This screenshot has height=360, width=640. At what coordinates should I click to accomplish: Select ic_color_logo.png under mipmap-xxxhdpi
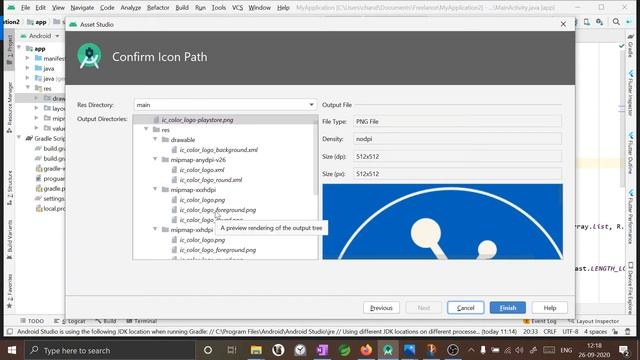click(202, 200)
